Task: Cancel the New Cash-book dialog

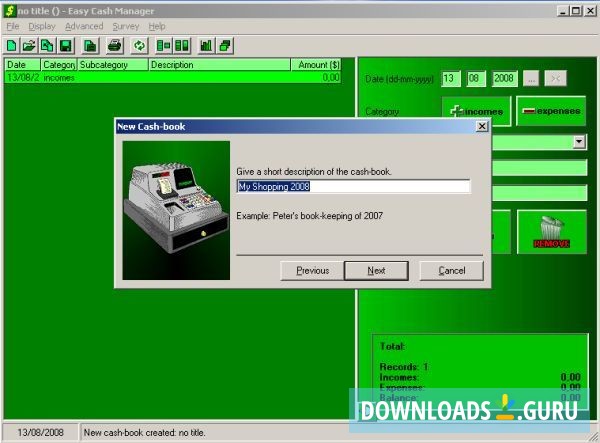Action: point(452,270)
